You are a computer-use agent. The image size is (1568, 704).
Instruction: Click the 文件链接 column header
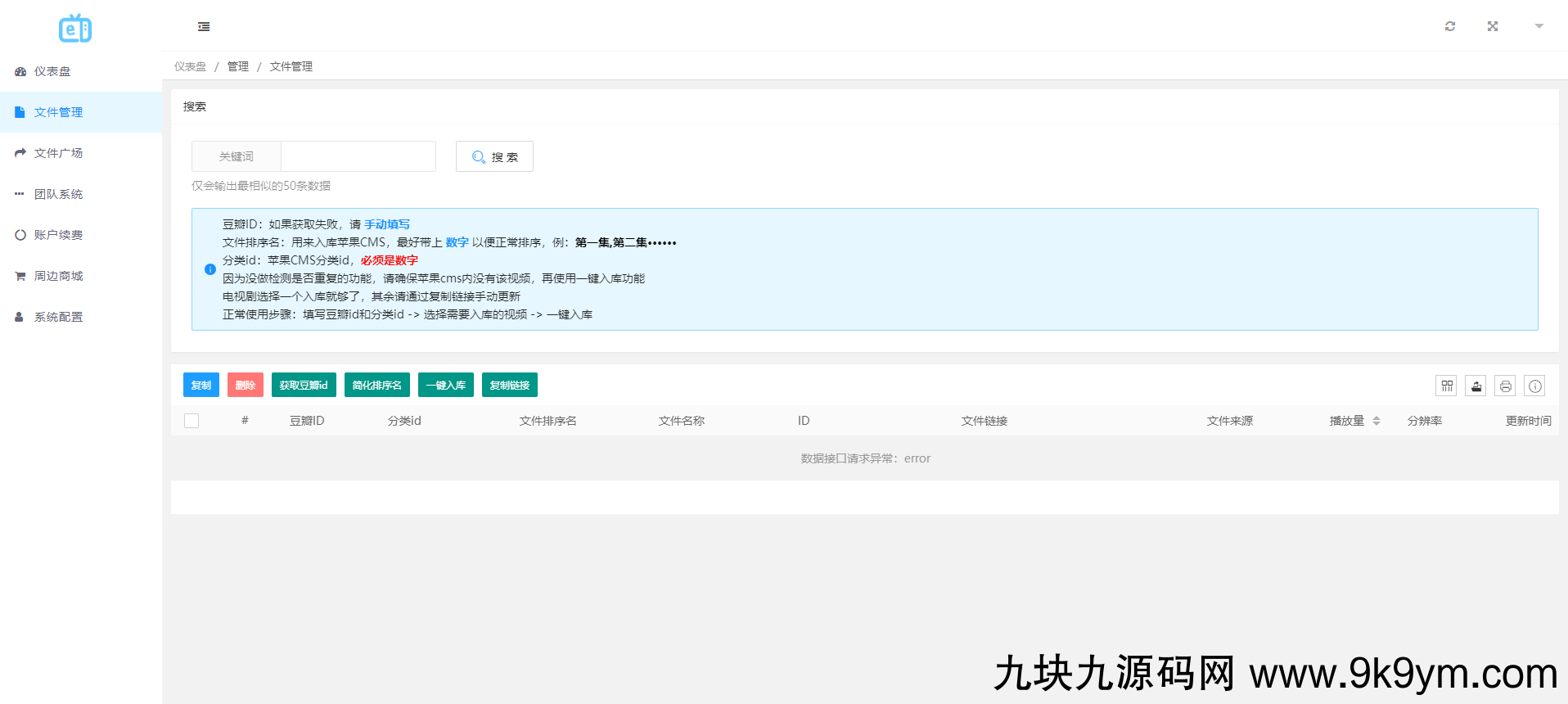[x=985, y=421]
